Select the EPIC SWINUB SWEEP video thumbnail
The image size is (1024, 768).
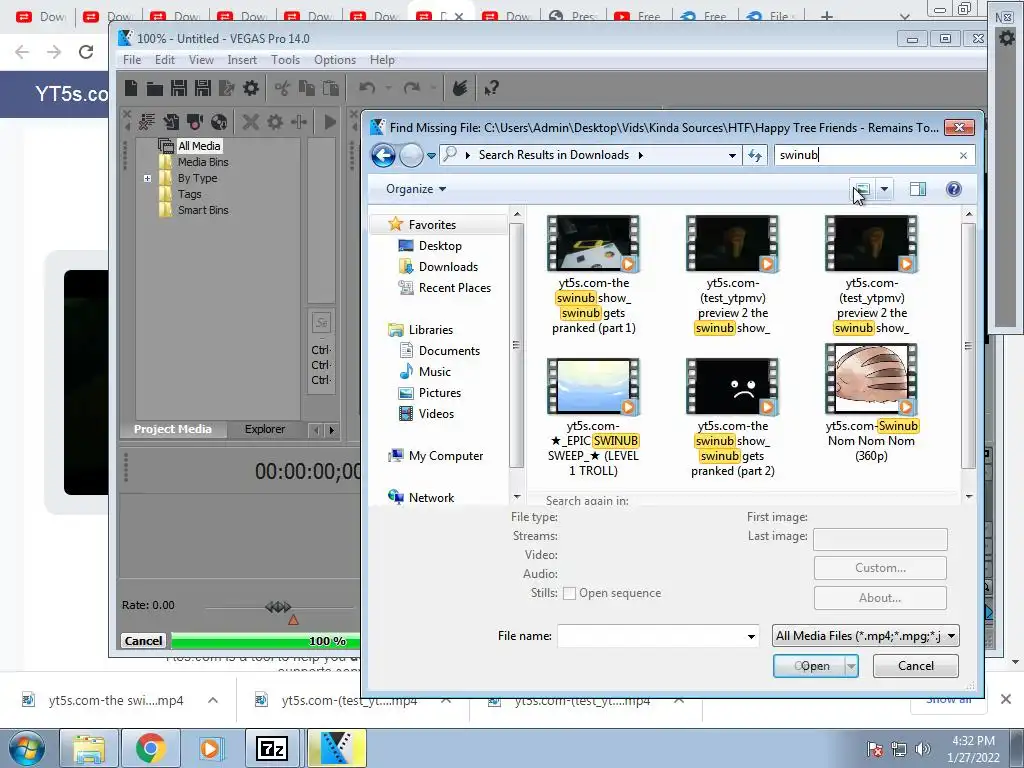tap(593, 385)
